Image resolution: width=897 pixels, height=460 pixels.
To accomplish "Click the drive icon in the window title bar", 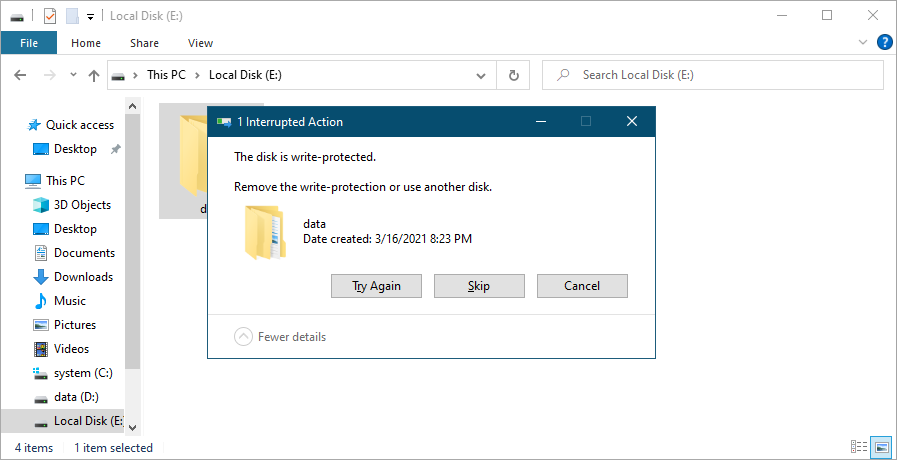I will coord(17,17).
